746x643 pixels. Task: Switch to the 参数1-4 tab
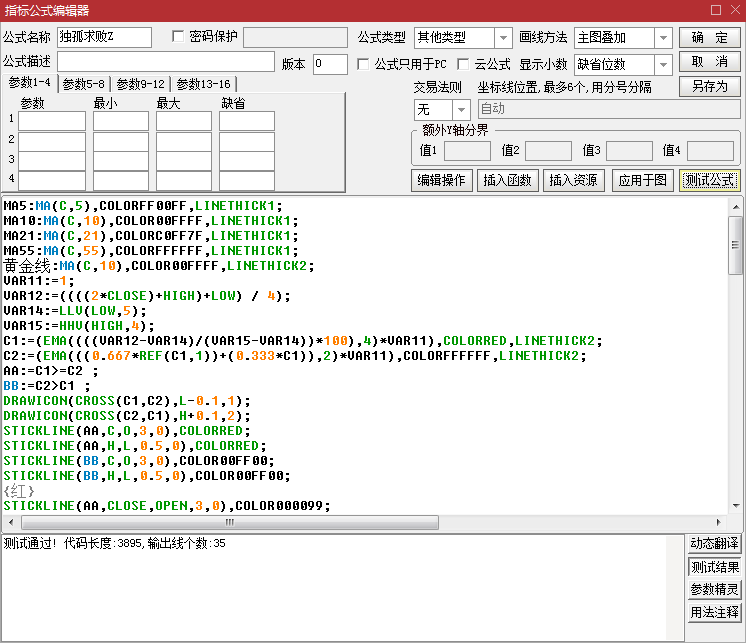point(29,83)
